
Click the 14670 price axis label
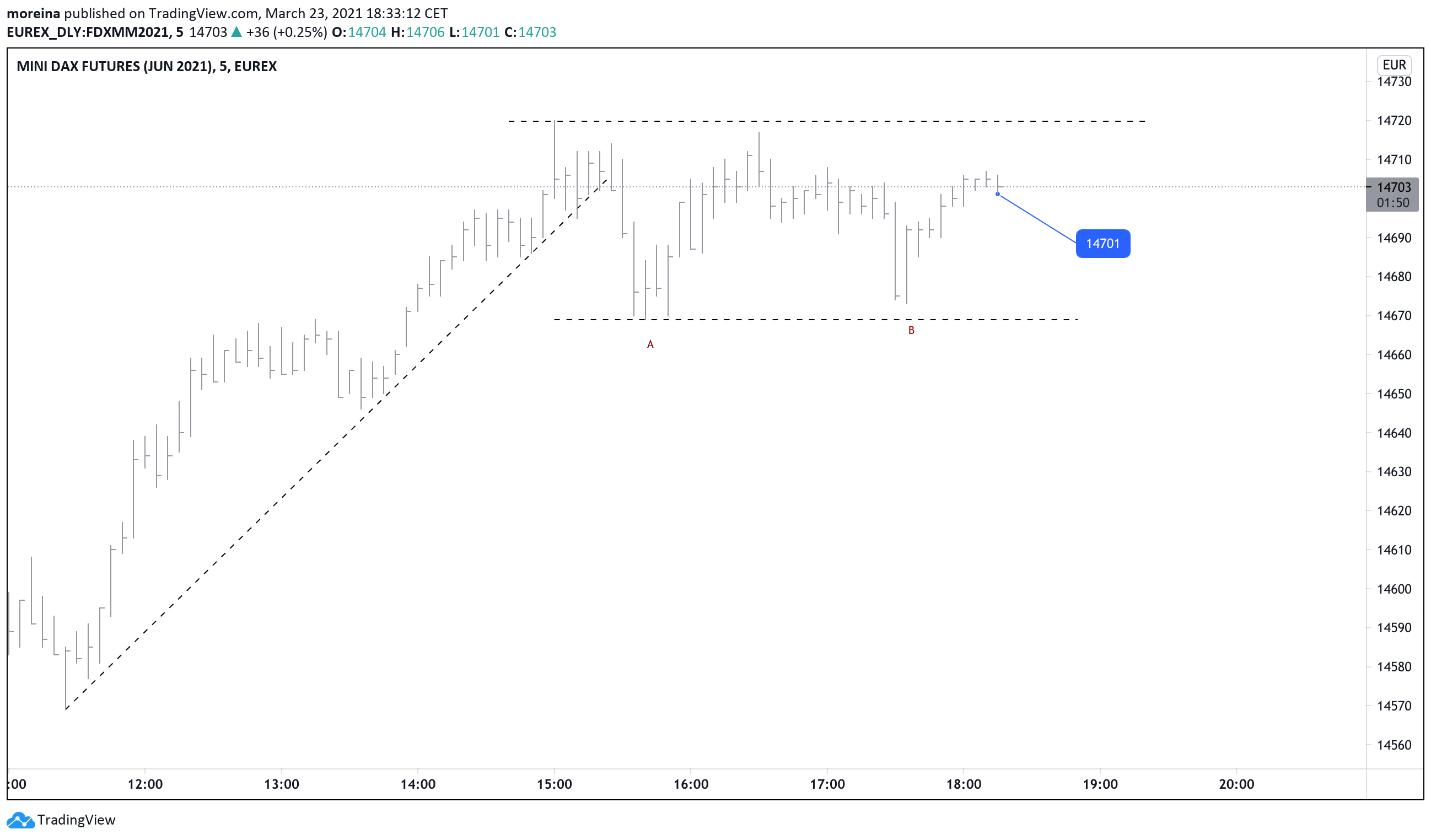coord(1394,316)
